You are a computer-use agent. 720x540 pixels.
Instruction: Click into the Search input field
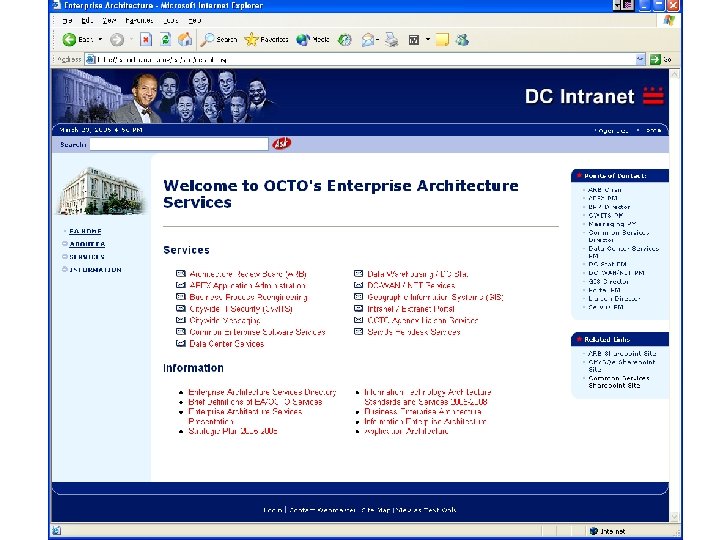179,144
